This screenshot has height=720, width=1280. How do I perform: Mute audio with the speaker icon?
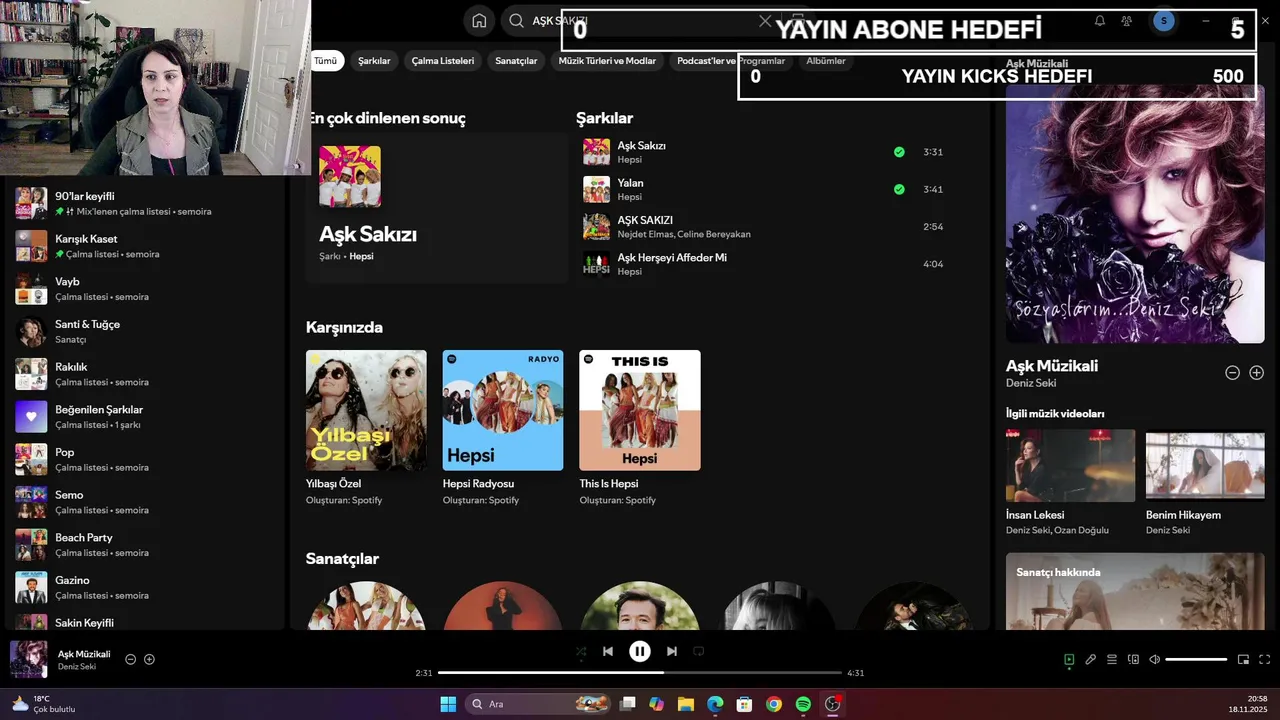[1154, 659]
